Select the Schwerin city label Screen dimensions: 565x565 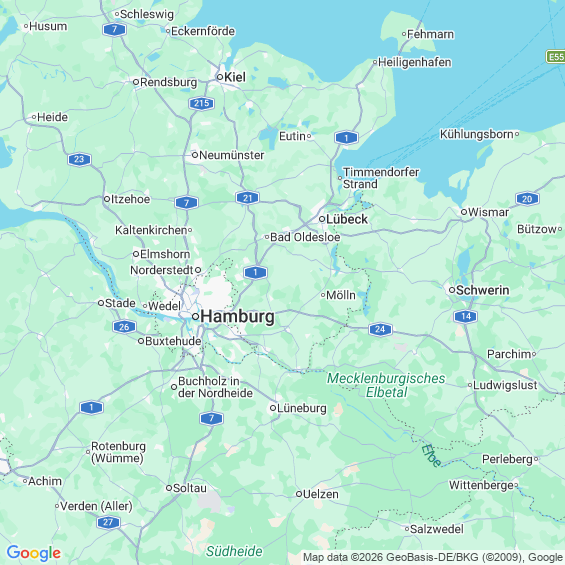pos(483,290)
